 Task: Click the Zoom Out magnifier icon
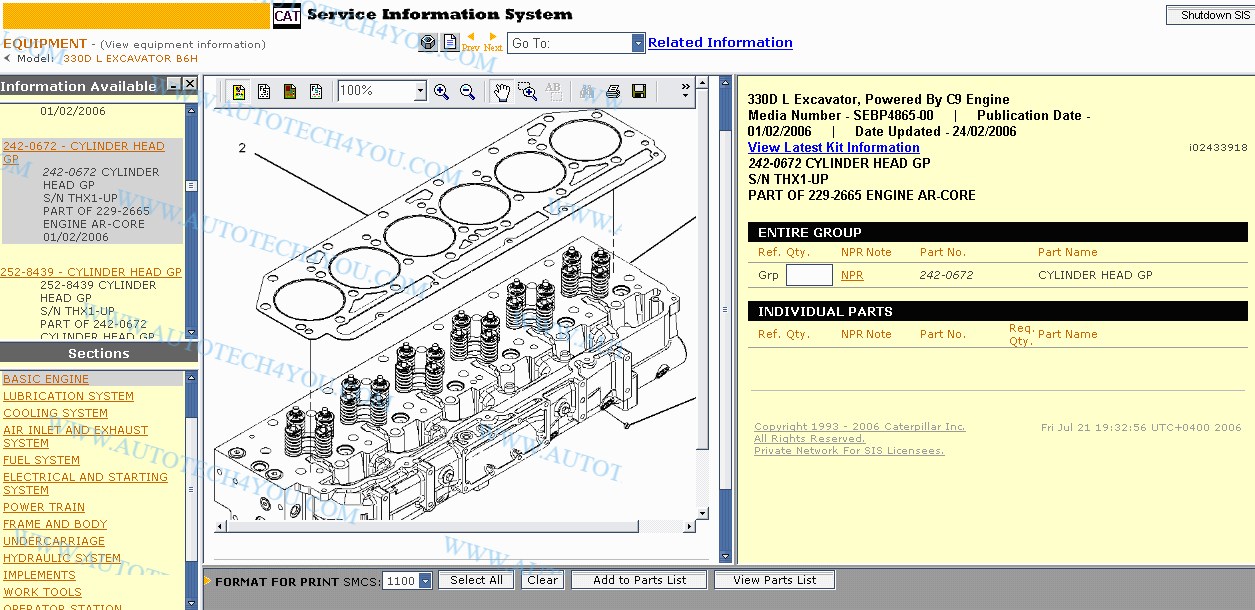tap(467, 92)
